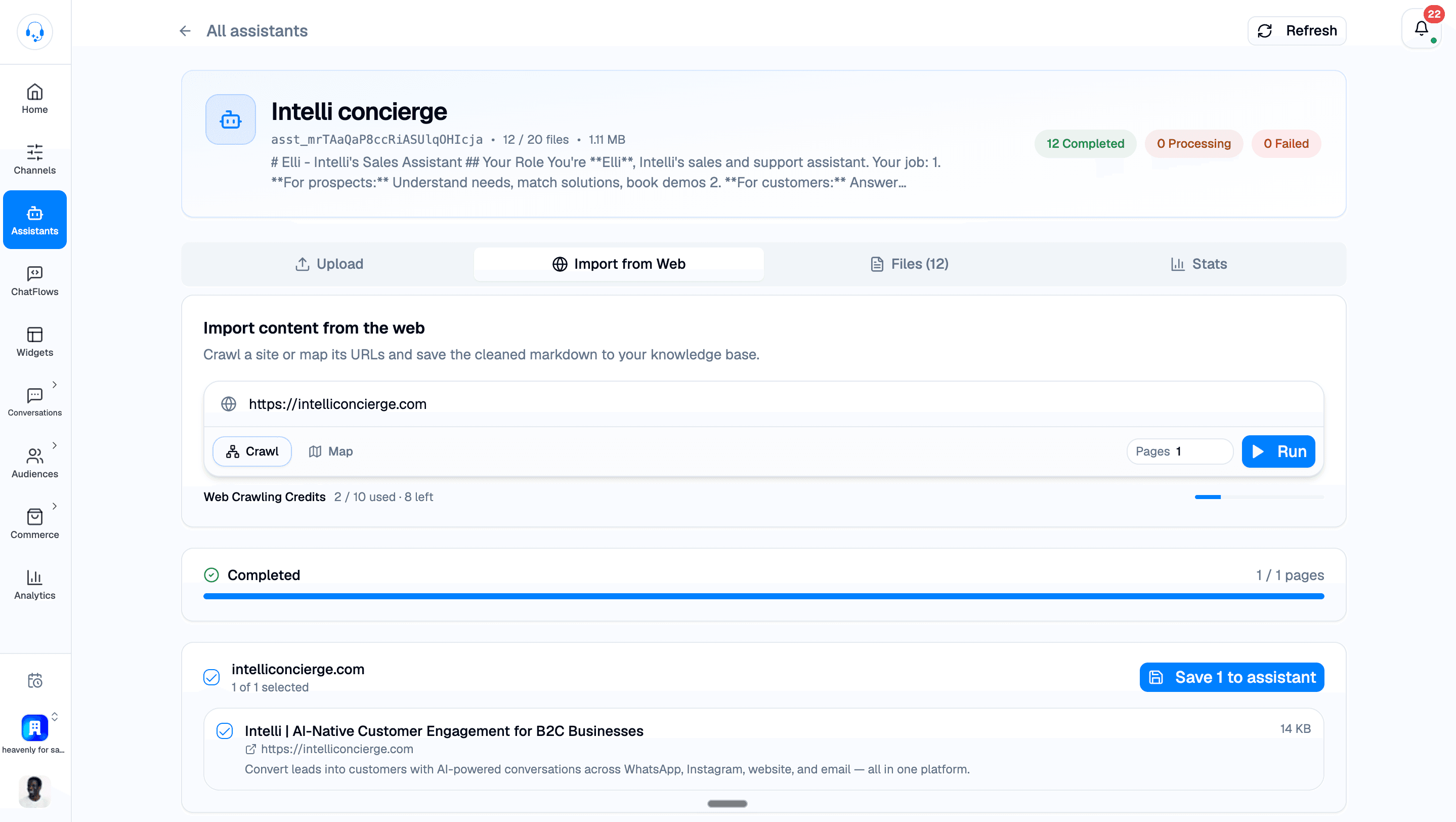
Task: Open Channels in the sidebar
Action: click(x=34, y=159)
